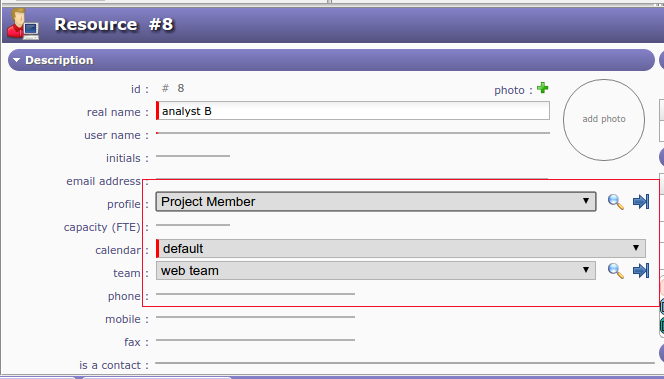Click the real name field analyst B
The height and width of the screenshot is (379, 664).
[353, 111]
